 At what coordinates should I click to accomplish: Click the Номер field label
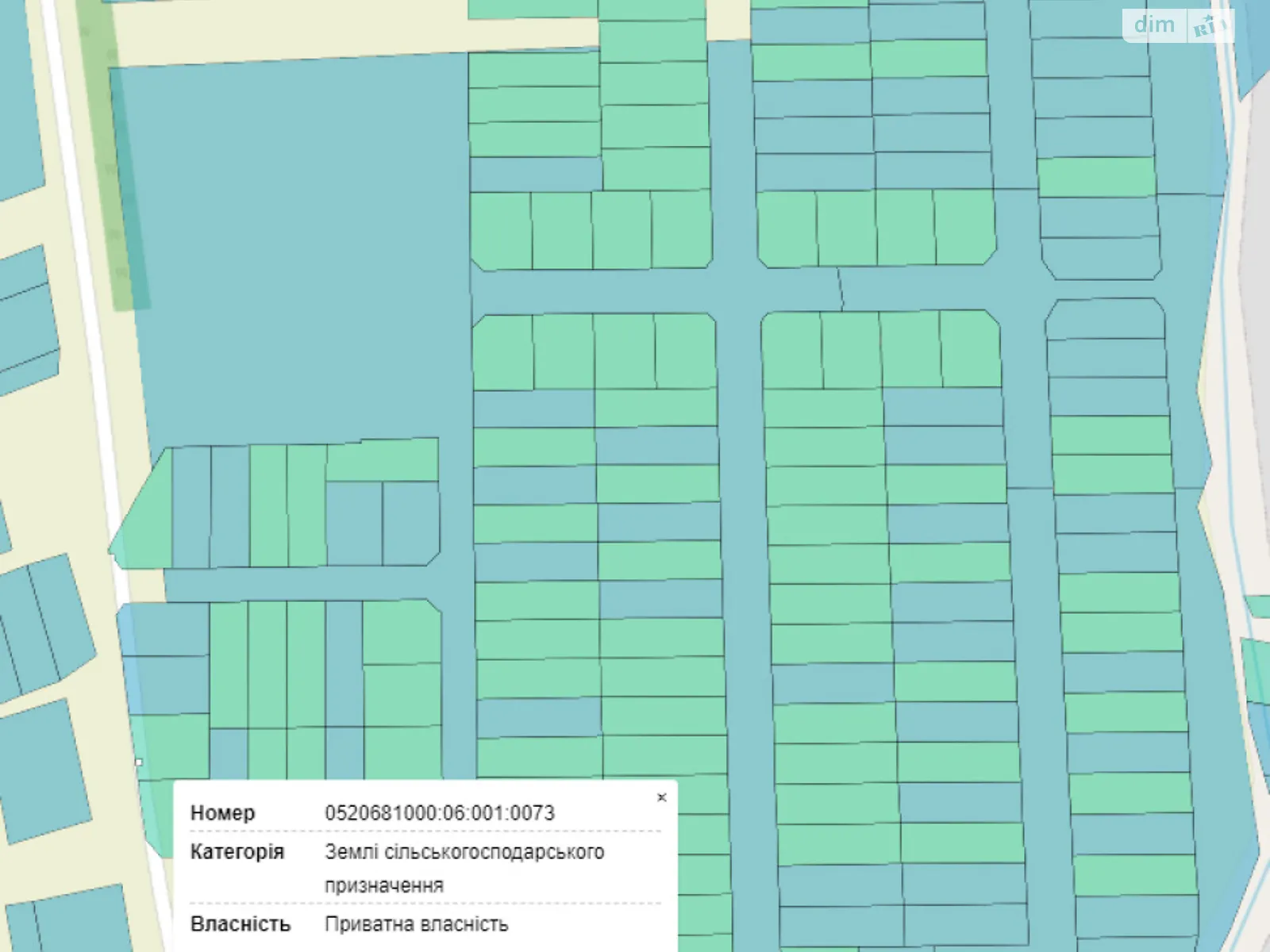[222, 813]
